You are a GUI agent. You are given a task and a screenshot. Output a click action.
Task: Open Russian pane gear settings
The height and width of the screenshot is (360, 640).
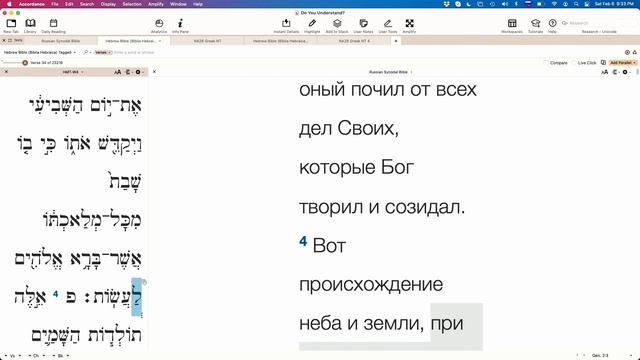[625, 72]
